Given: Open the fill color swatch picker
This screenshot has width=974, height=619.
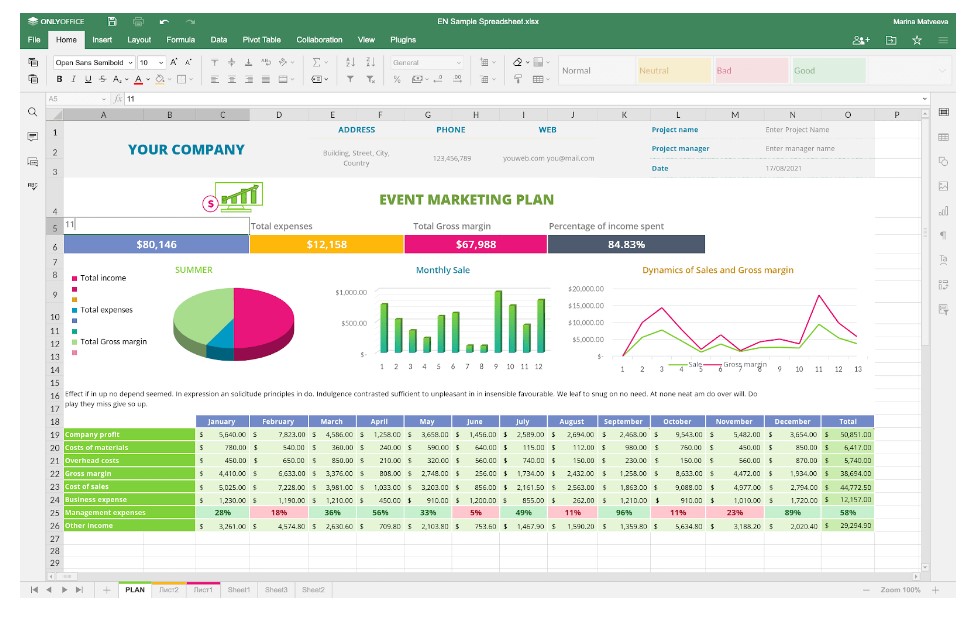Looking at the screenshot, I should (159, 79).
